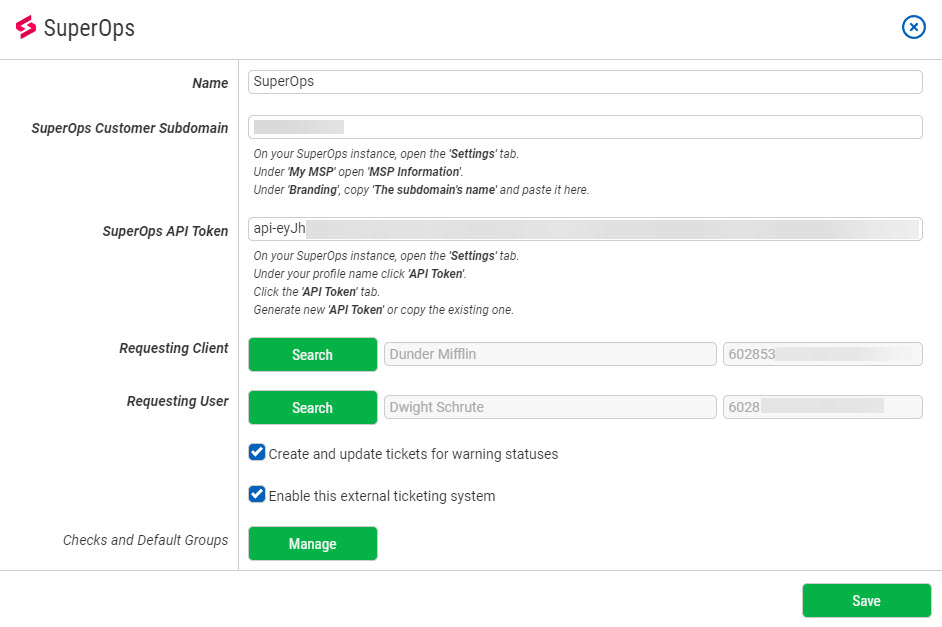
Task: Click the 'Requesting Client' label
Action: pyautogui.click(x=173, y=349)
